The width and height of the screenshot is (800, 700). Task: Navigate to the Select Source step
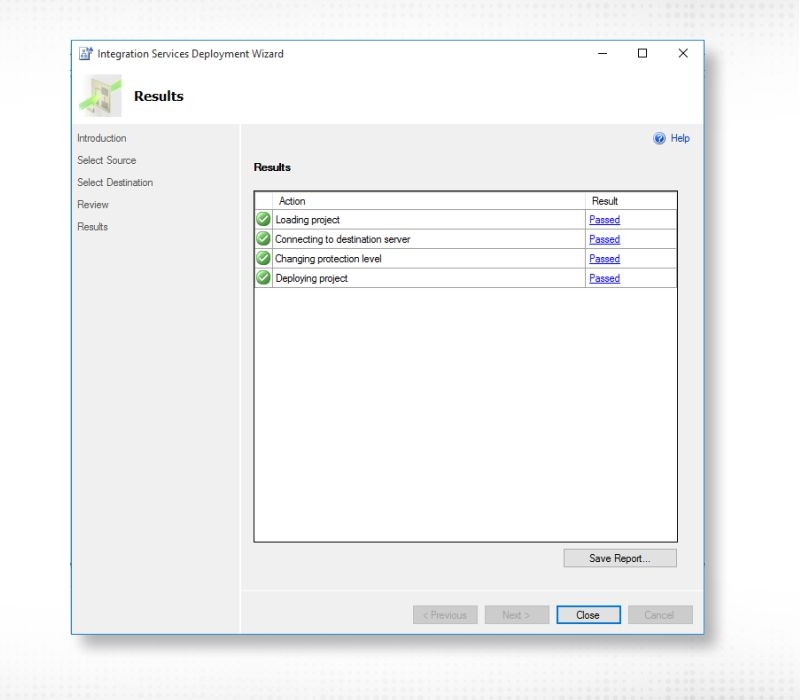point(104,160)
